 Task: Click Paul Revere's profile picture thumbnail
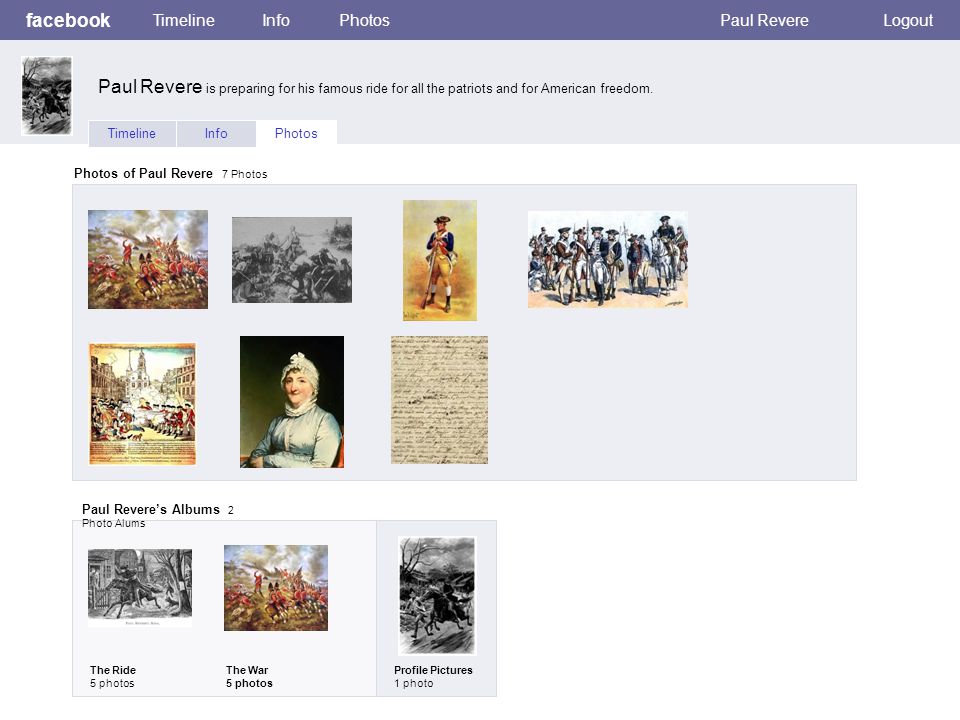pyautogui.click(x=47, y=96)
